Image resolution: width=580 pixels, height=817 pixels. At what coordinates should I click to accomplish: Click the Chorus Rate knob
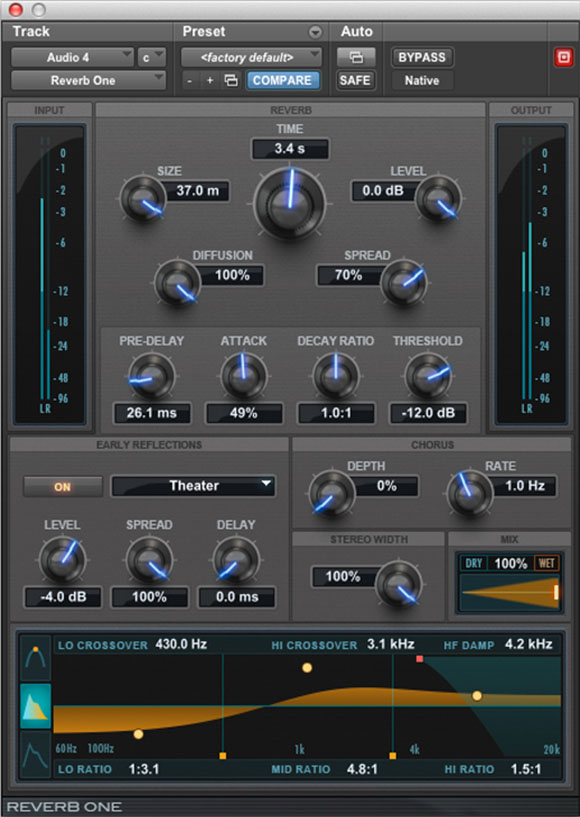coord(470,493)
